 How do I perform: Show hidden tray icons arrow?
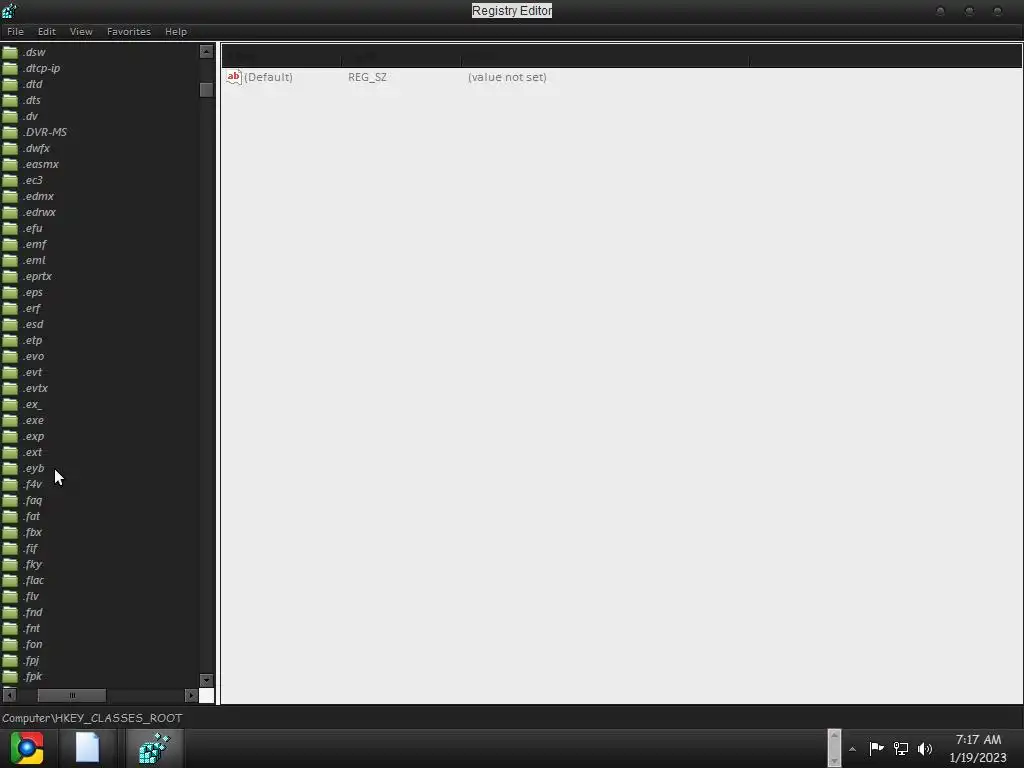[x=852, y=749]
